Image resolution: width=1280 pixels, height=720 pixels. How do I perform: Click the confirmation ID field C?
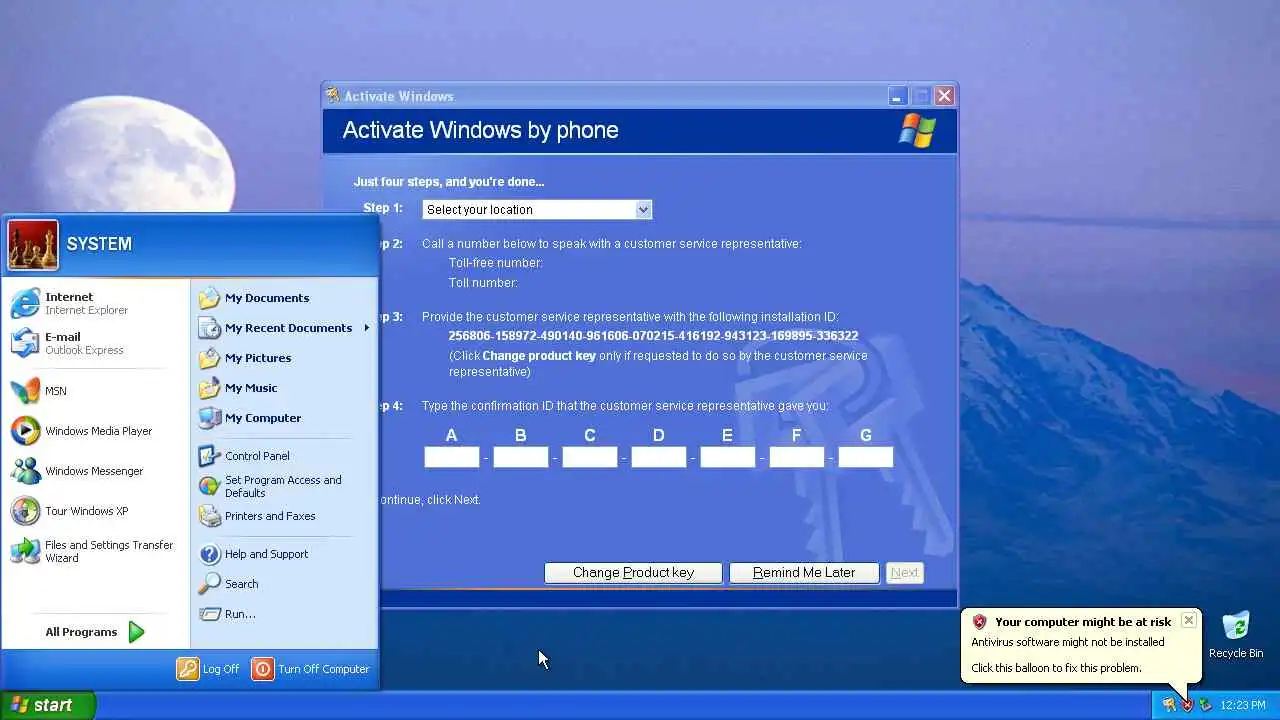tap(590, 457)
